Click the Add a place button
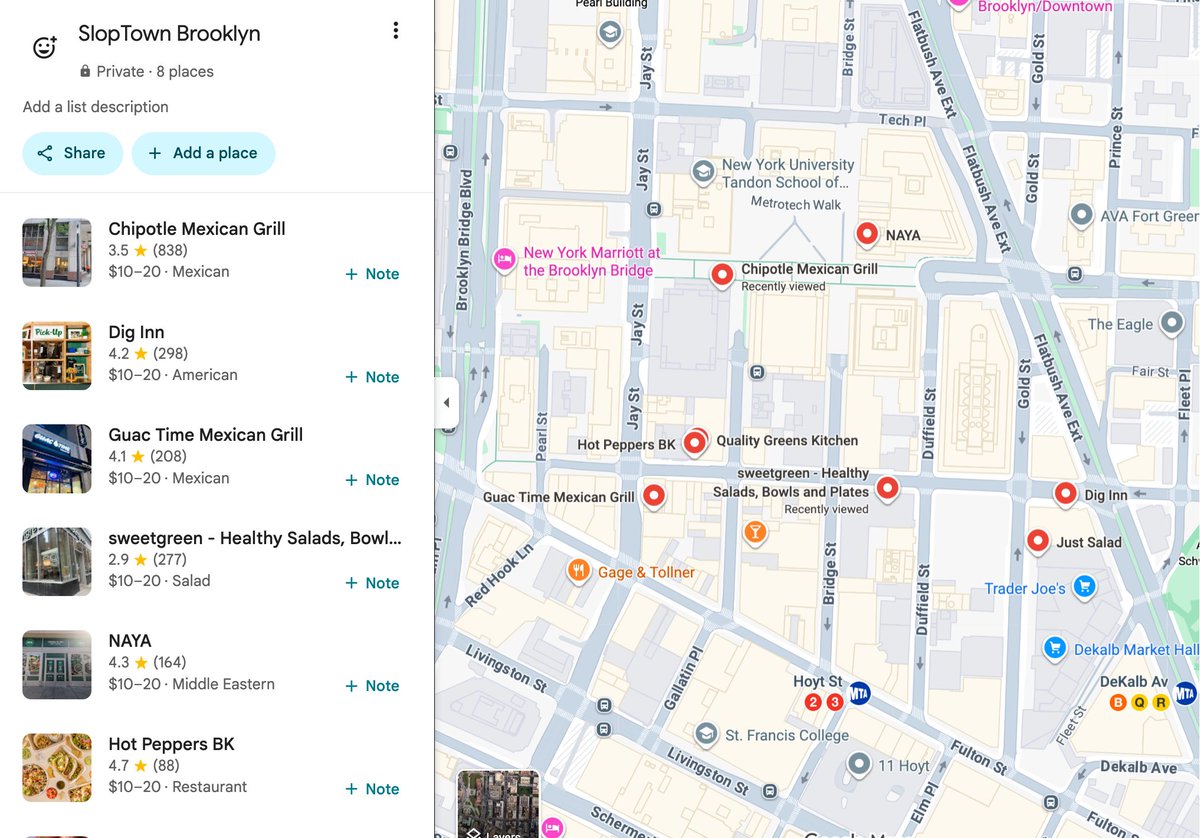Screen dimensions: 1200x838 tap(203, 153)
